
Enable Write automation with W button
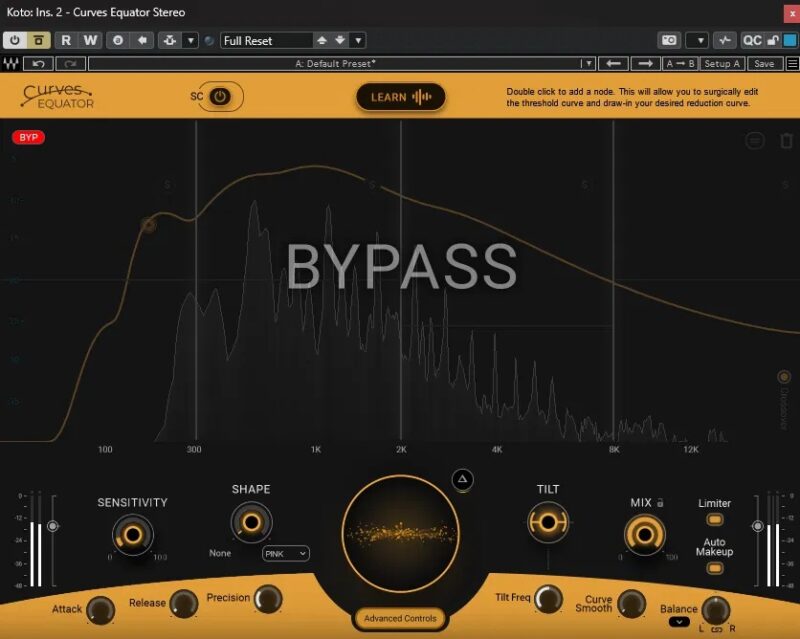(x=90, y=40)
